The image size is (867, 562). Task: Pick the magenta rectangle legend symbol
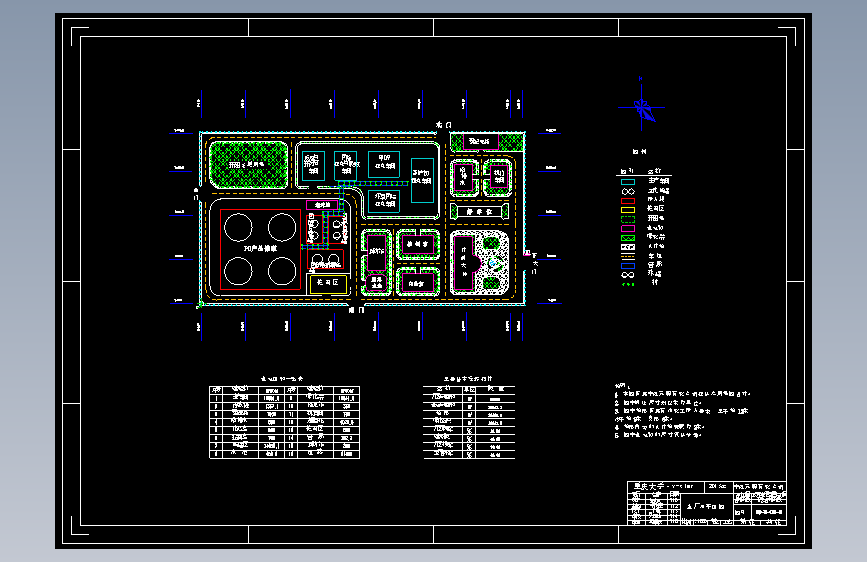click(628, 228)
